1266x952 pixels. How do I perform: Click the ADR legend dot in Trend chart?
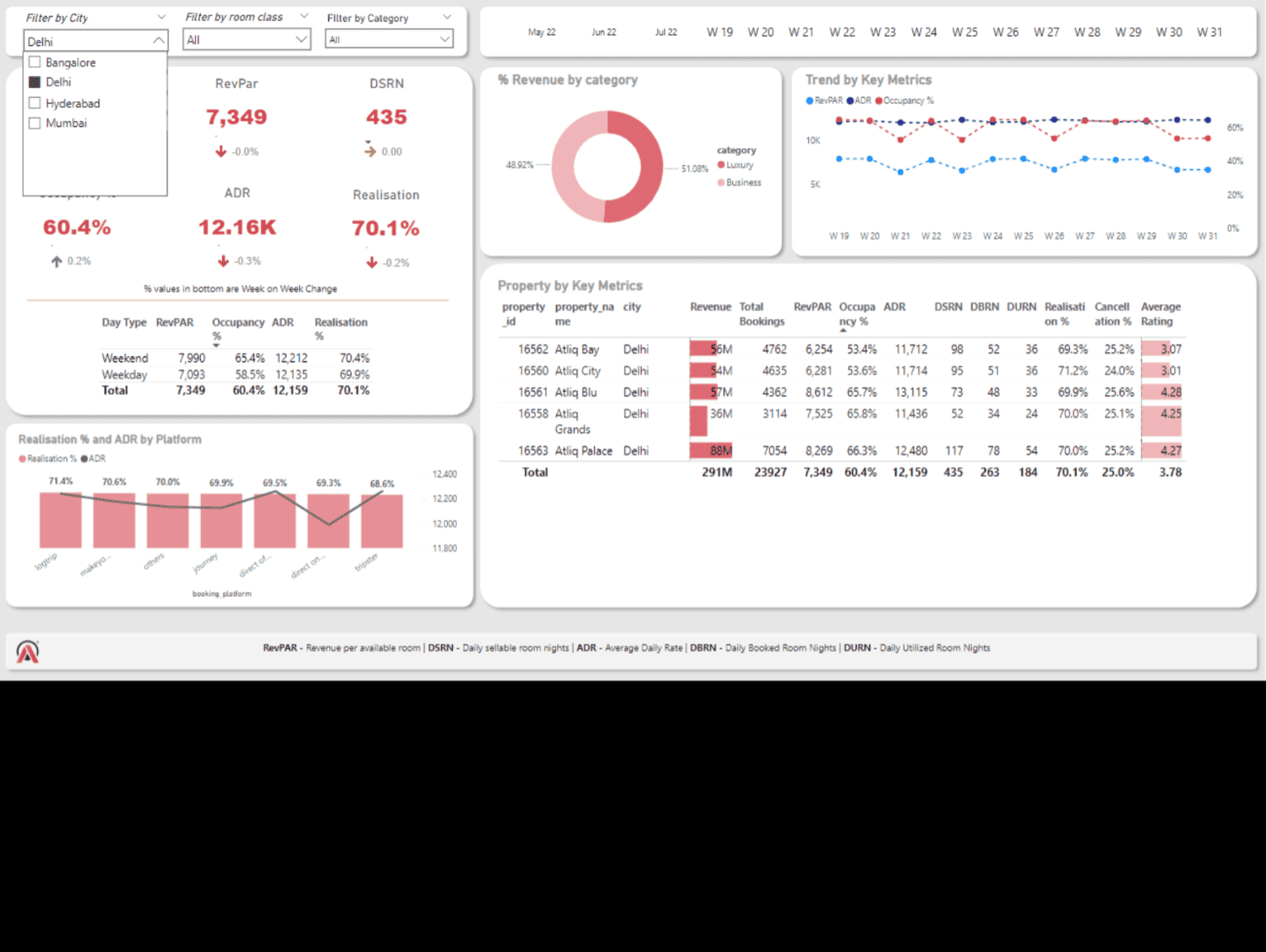click(x=850, y=101)
